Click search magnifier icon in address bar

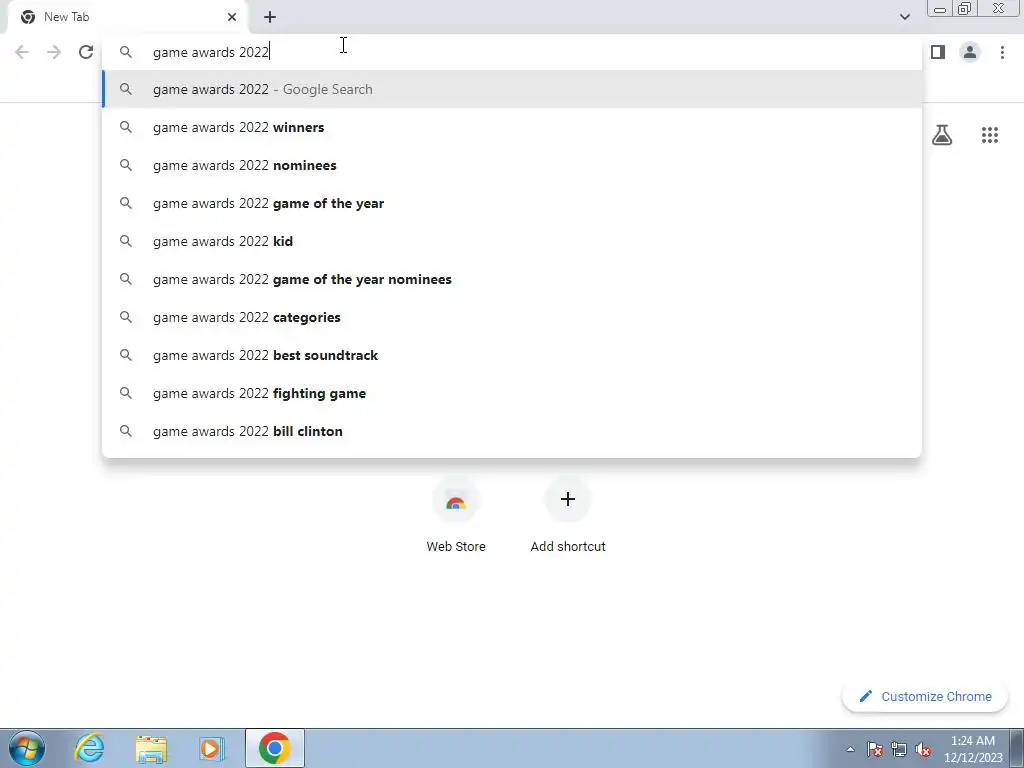(126, 52)
